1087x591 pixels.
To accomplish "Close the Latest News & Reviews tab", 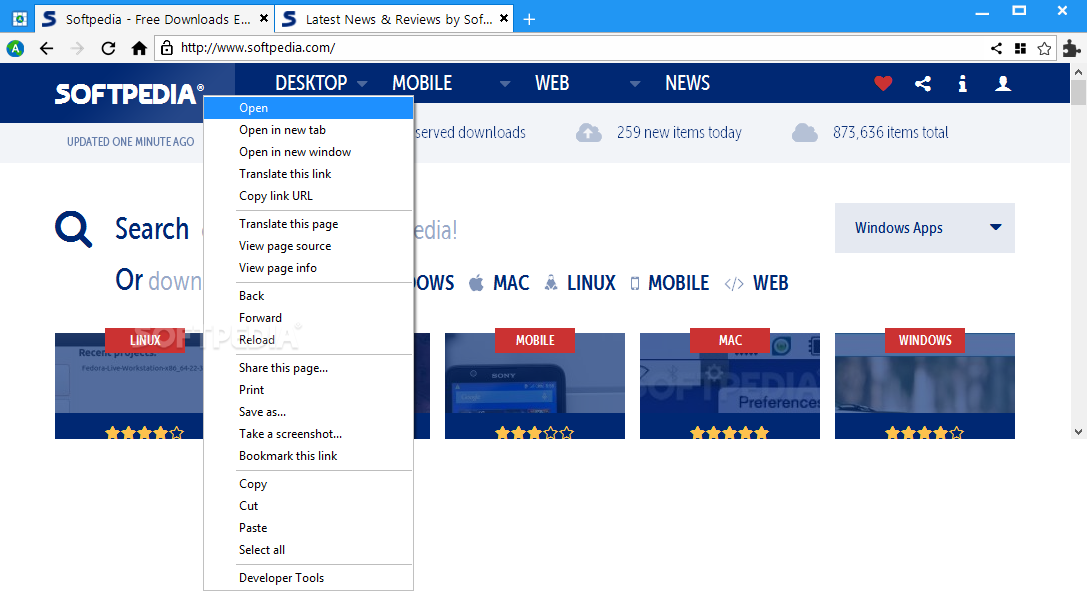I will click(x=504, y=19).
